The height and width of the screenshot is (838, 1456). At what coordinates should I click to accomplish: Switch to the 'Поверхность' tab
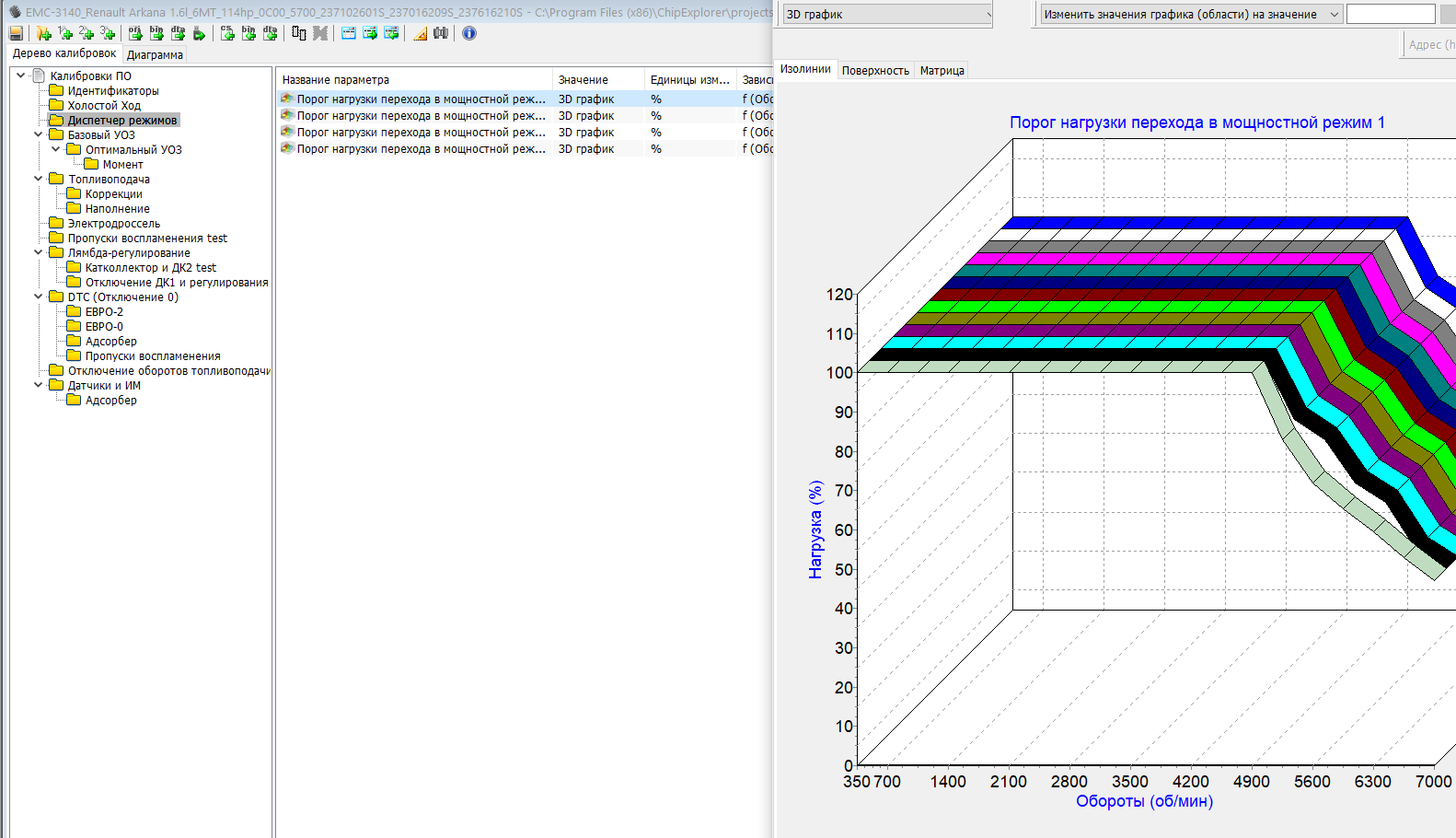click(x=875, y=71)
